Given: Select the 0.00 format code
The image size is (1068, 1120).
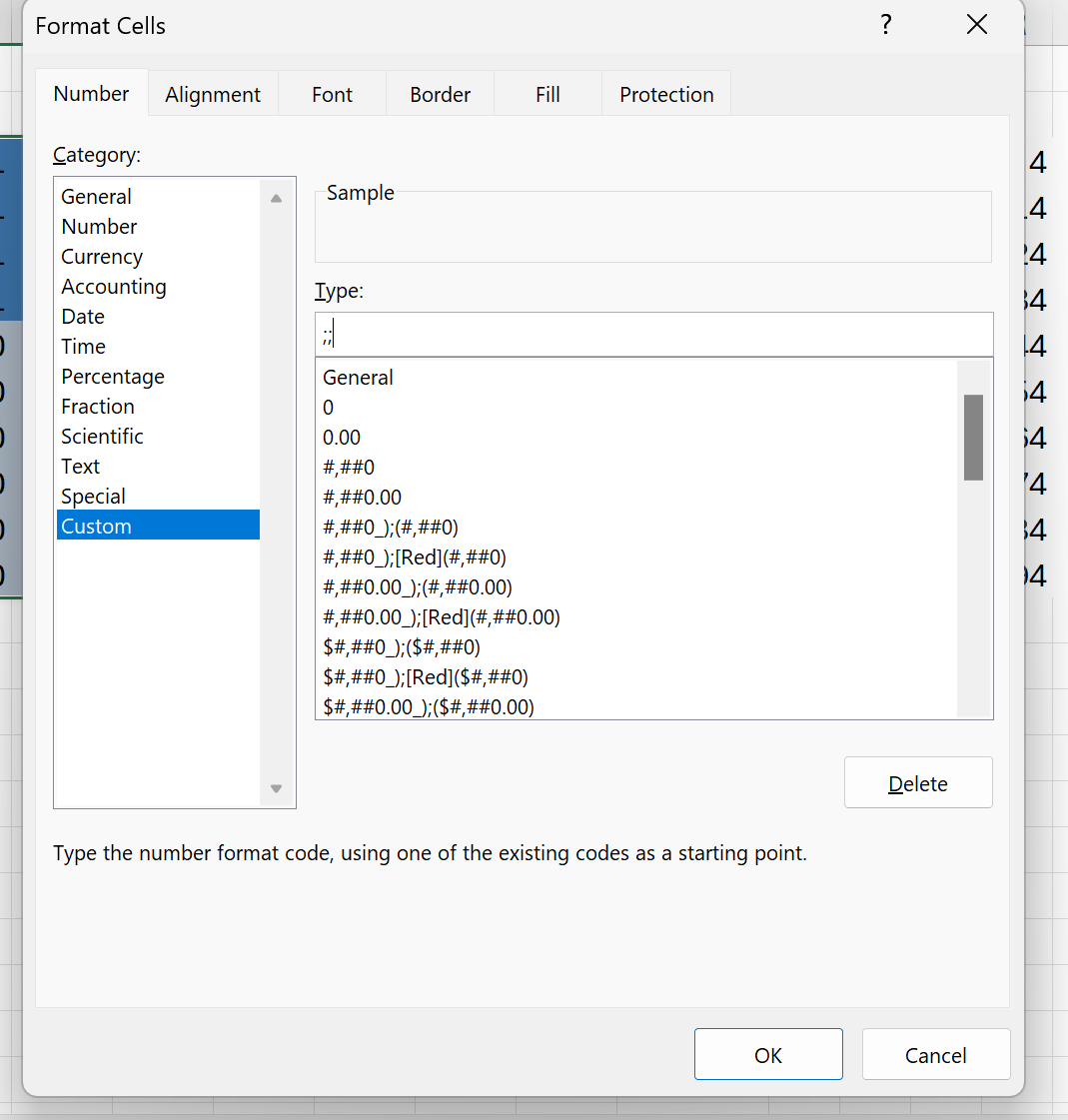Looking at the screenshot, I should point(342,438).
